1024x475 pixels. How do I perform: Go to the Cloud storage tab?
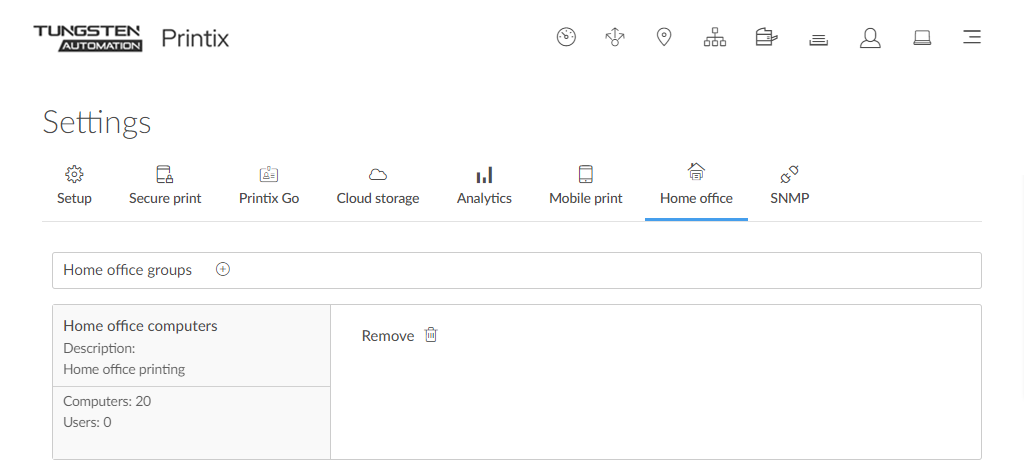378,186
